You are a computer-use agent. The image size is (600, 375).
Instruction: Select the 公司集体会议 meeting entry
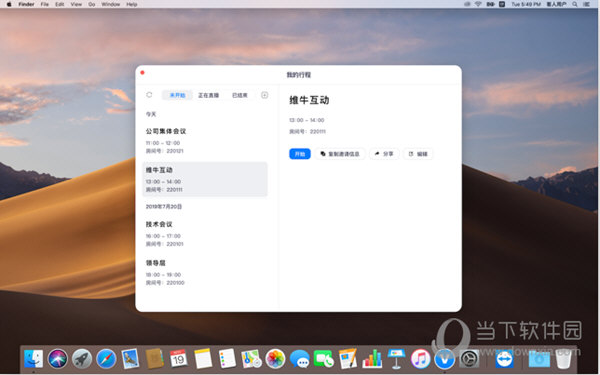coord(205,141)
